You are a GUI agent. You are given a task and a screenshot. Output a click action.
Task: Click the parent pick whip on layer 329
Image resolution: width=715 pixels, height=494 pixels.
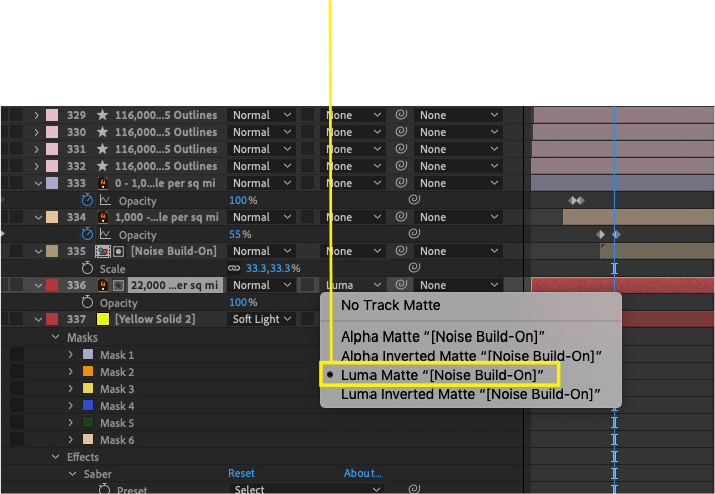(401, 115)
